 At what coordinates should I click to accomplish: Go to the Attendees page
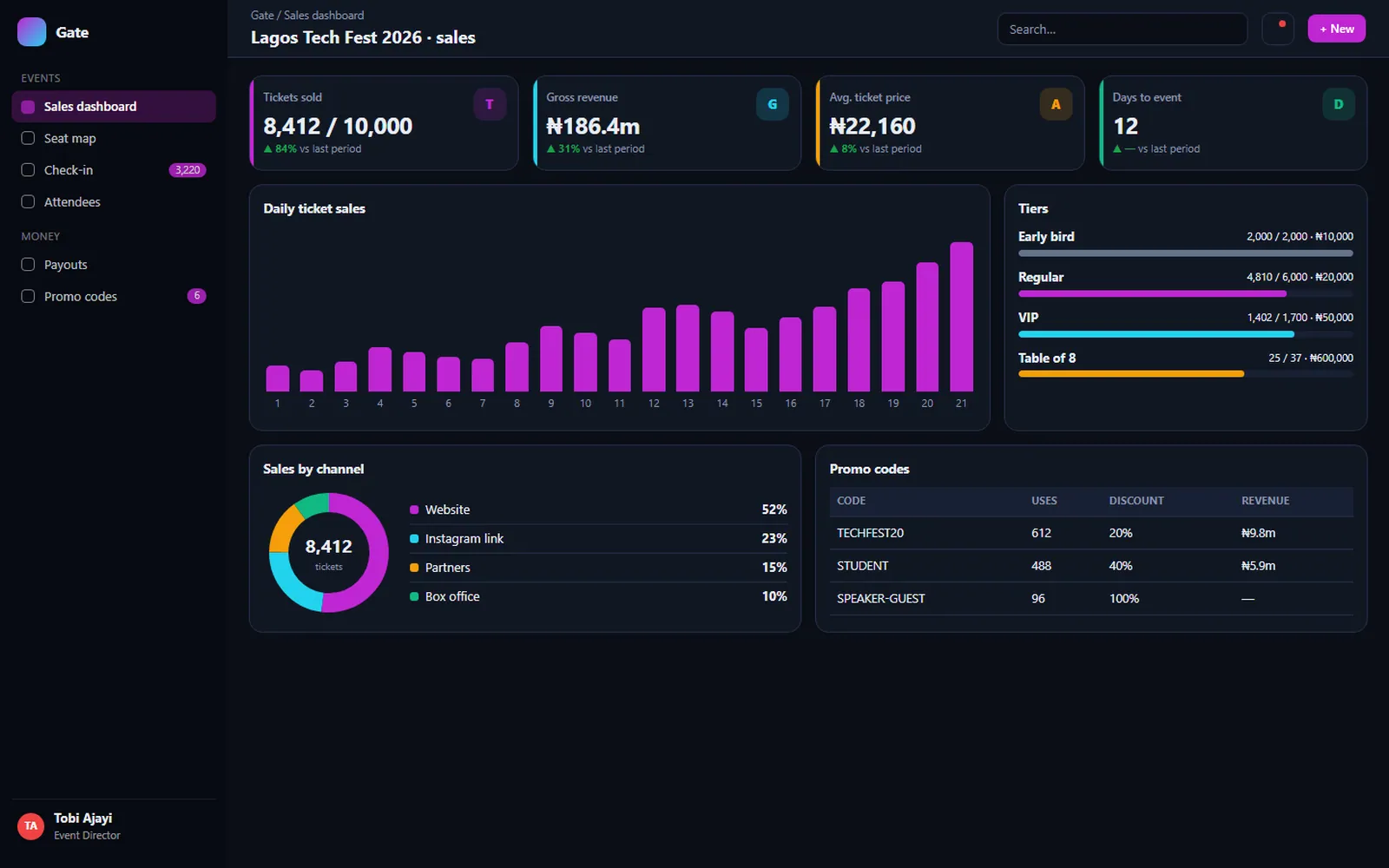(x=114, y=201)
